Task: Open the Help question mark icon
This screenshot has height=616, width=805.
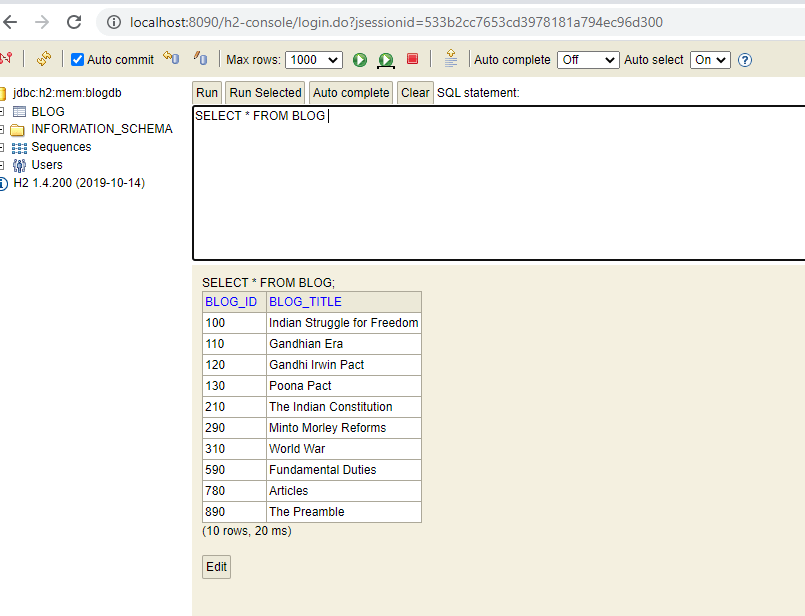Action: [745, 60]
